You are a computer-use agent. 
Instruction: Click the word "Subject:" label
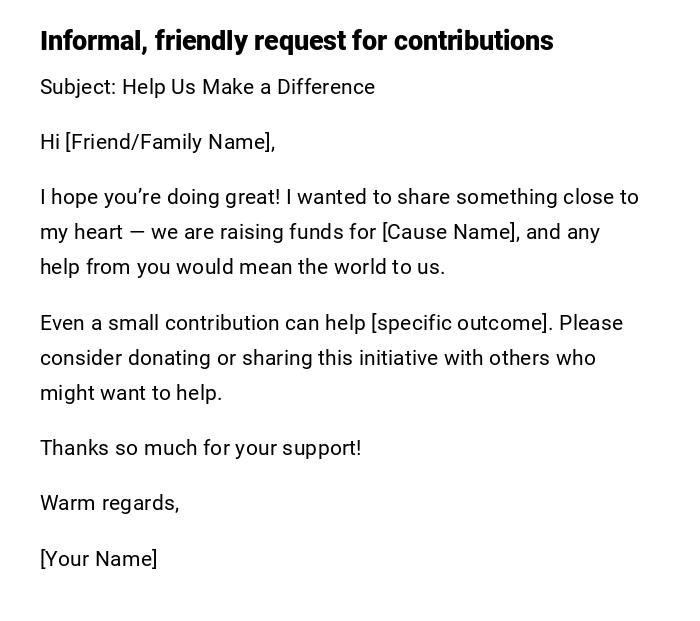click(78, 87)
